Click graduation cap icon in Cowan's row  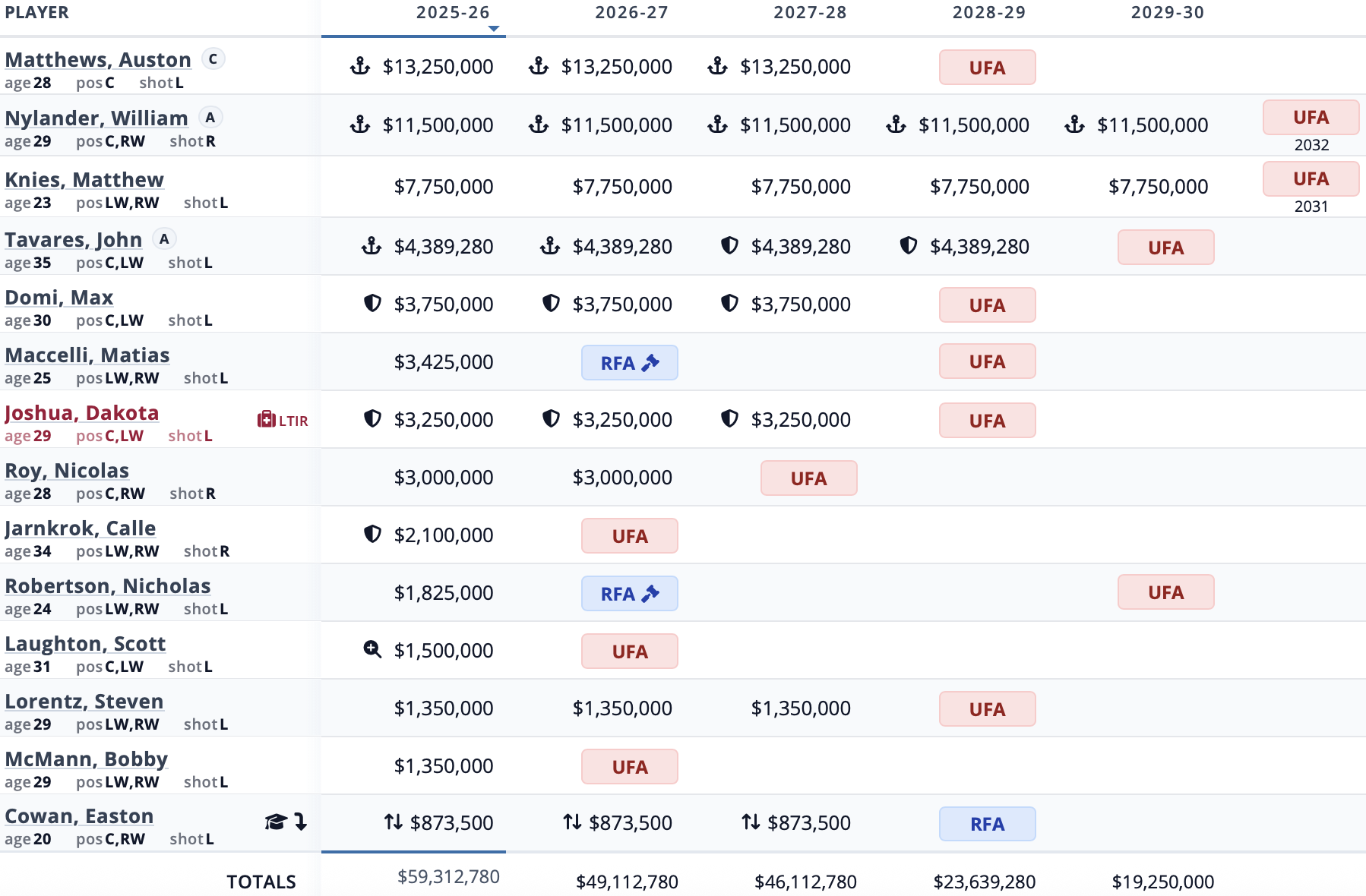pos(275,822)
